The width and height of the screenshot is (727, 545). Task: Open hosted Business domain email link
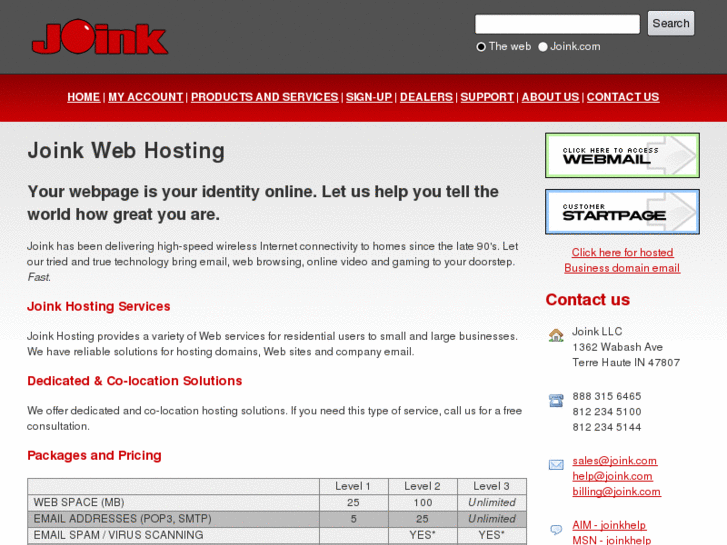(x=622, y=260)
